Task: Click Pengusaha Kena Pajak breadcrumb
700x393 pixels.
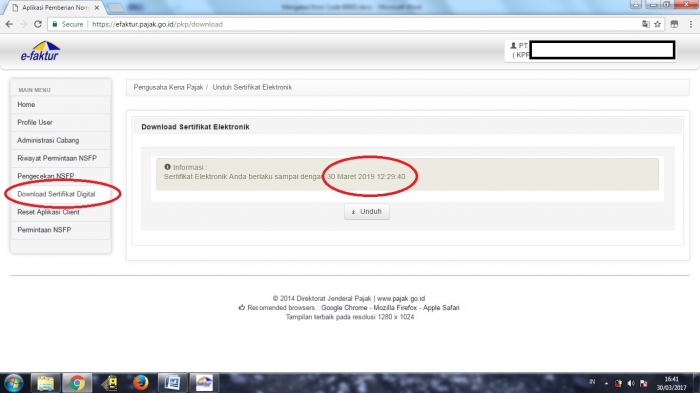Action: pos(168,87)
